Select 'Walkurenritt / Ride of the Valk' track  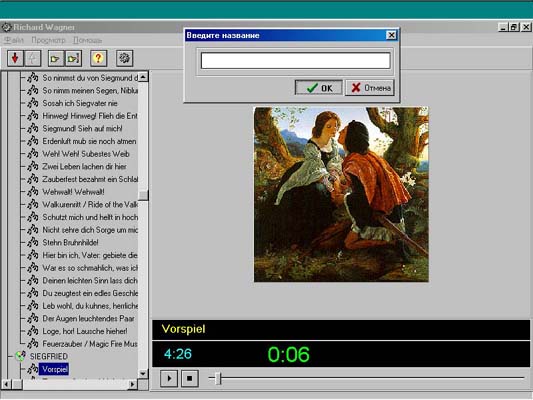(90, 204)
